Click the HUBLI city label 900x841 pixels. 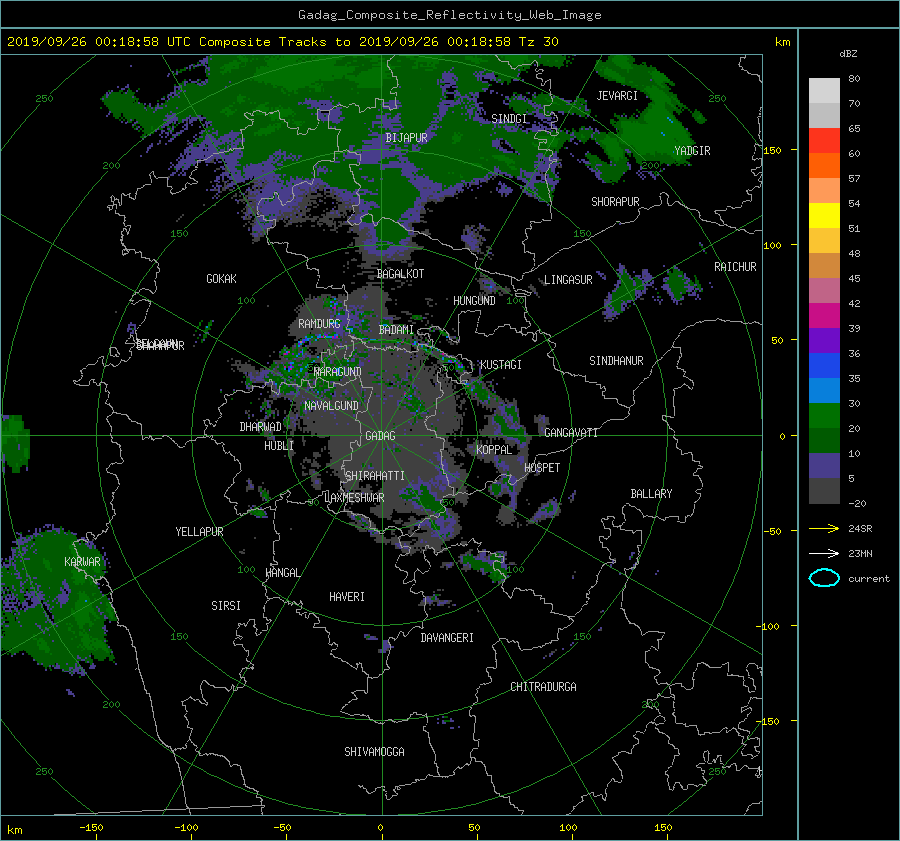click(x=279, y=445)
